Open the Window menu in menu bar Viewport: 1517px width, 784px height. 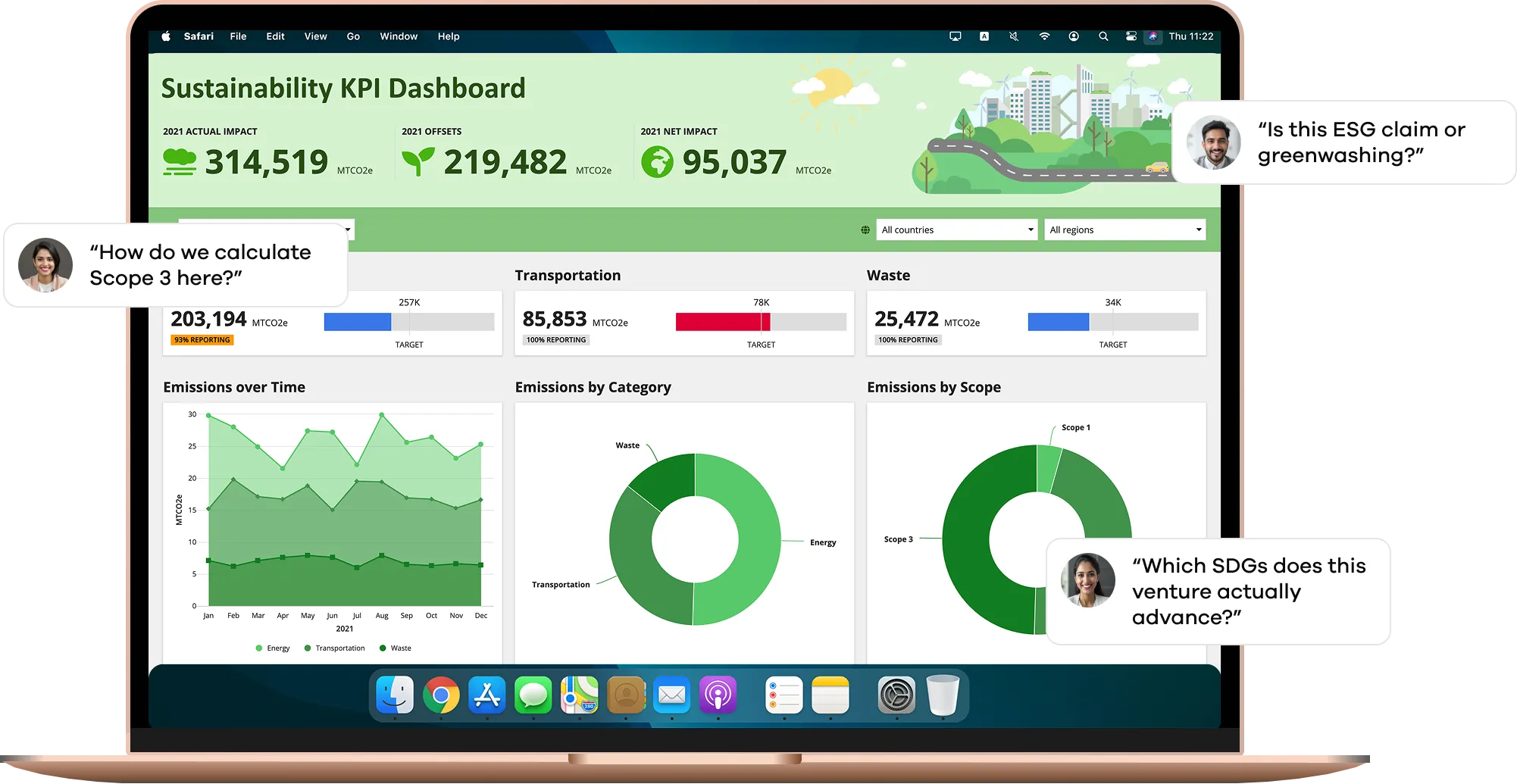[399, 36]
